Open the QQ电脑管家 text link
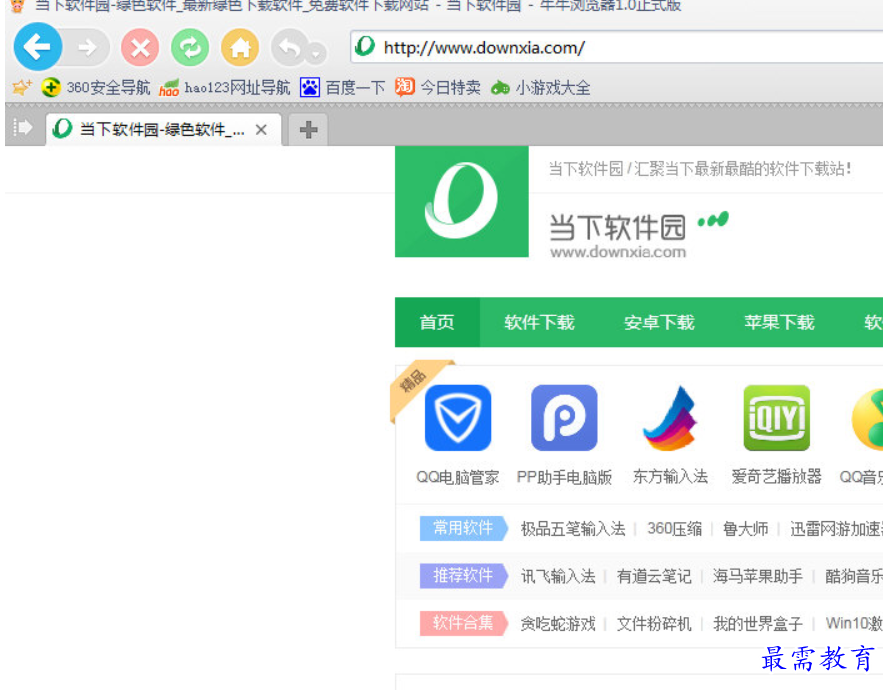Screen dimensions: 883x690 pyautogui.click(x=458, y=477)
